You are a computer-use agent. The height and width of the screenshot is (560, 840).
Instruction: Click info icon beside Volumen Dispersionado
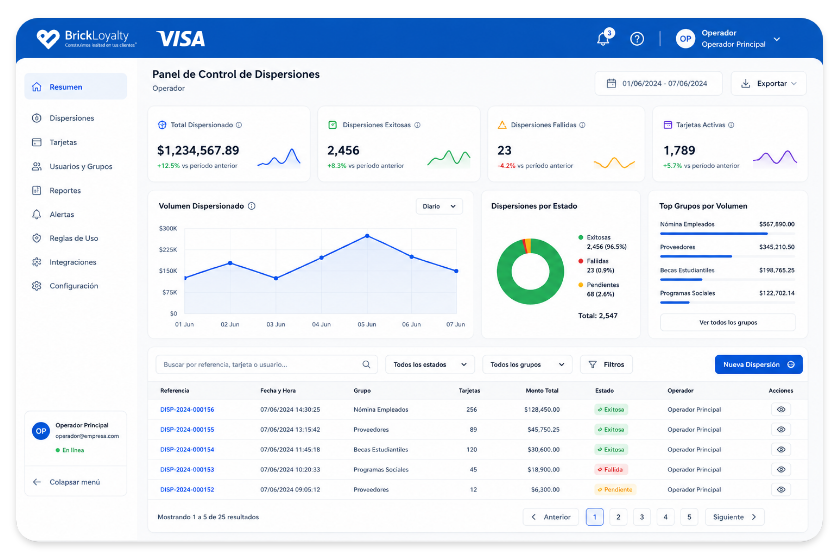tap(252, 206)
